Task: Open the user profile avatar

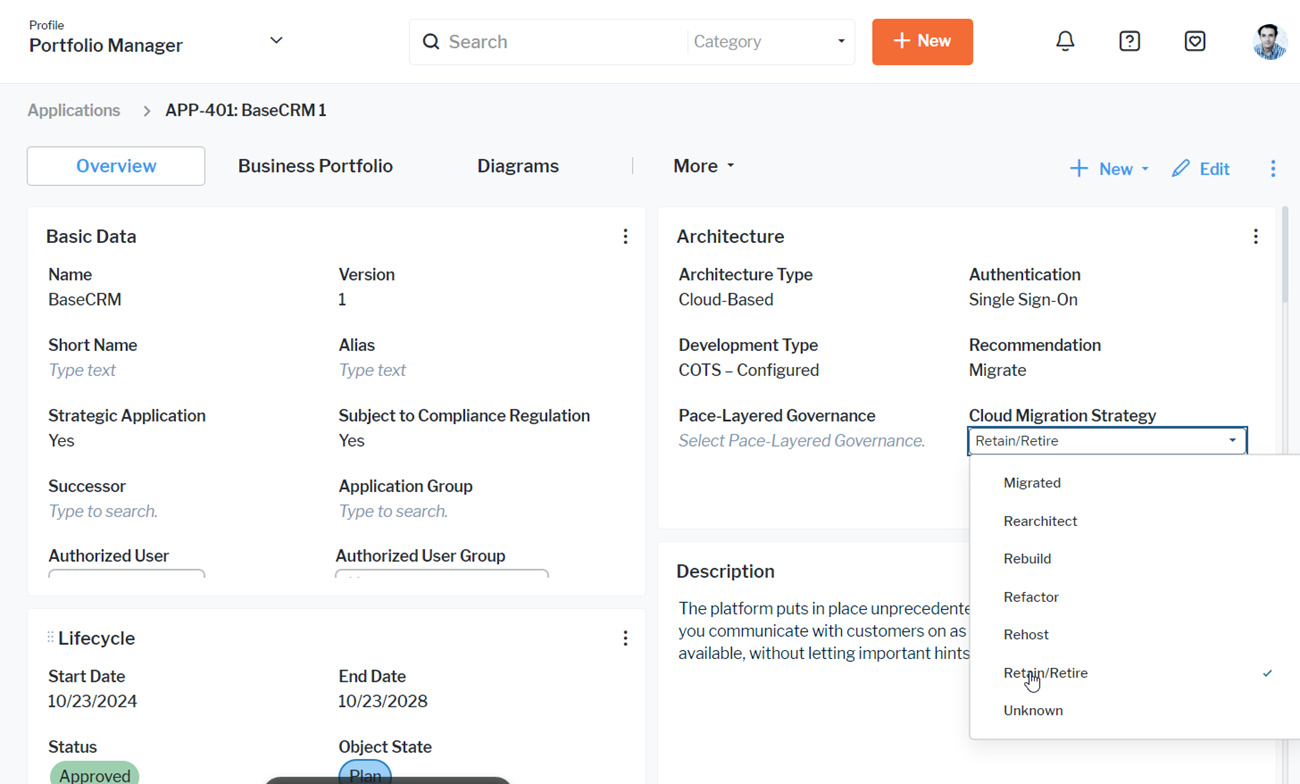Action: tap(1269, 42)
